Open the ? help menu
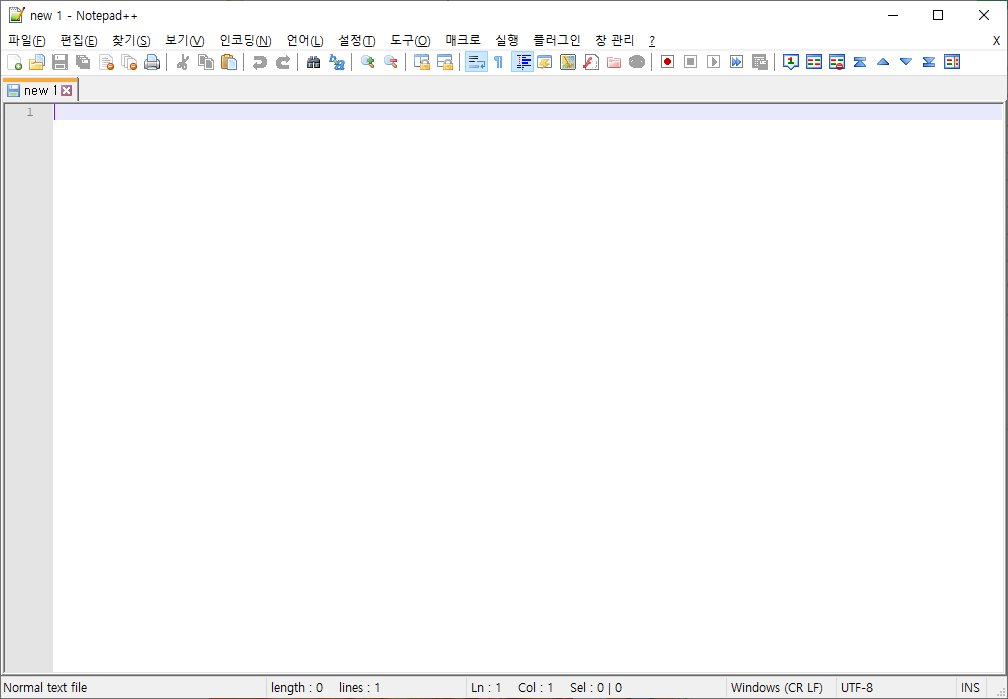The width and height of the screenshot is (1008, 699). 652,41
